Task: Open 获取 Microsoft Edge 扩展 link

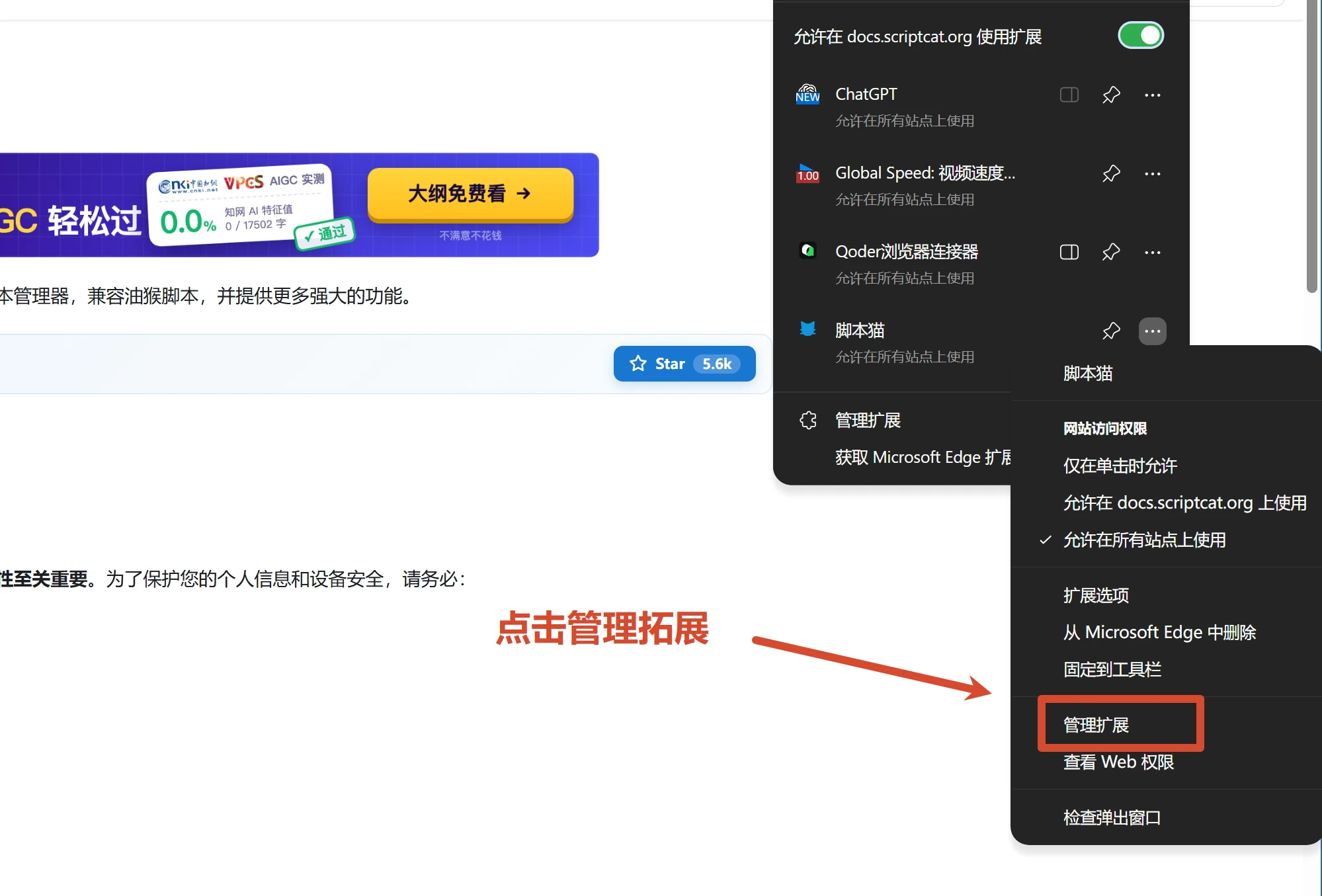Action: click(x=923, y=457)
